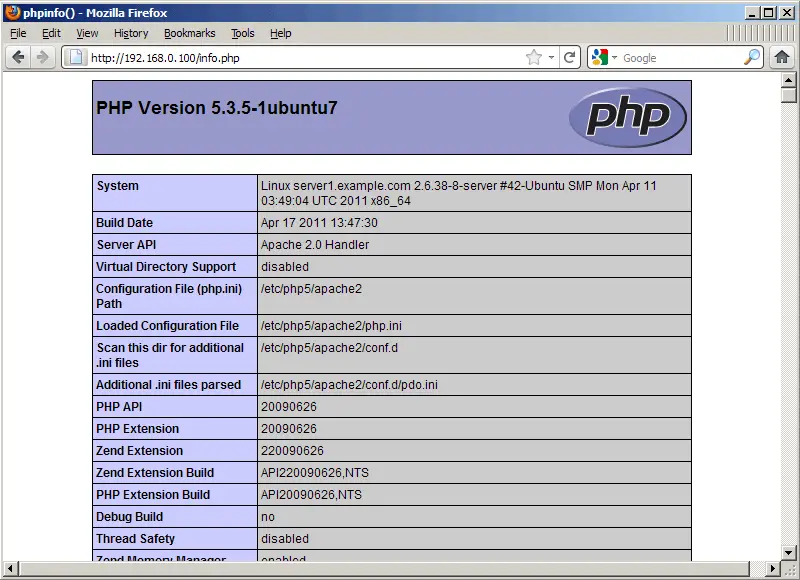Open the File menu
800x580 pixels.
[x=18, y=33]
